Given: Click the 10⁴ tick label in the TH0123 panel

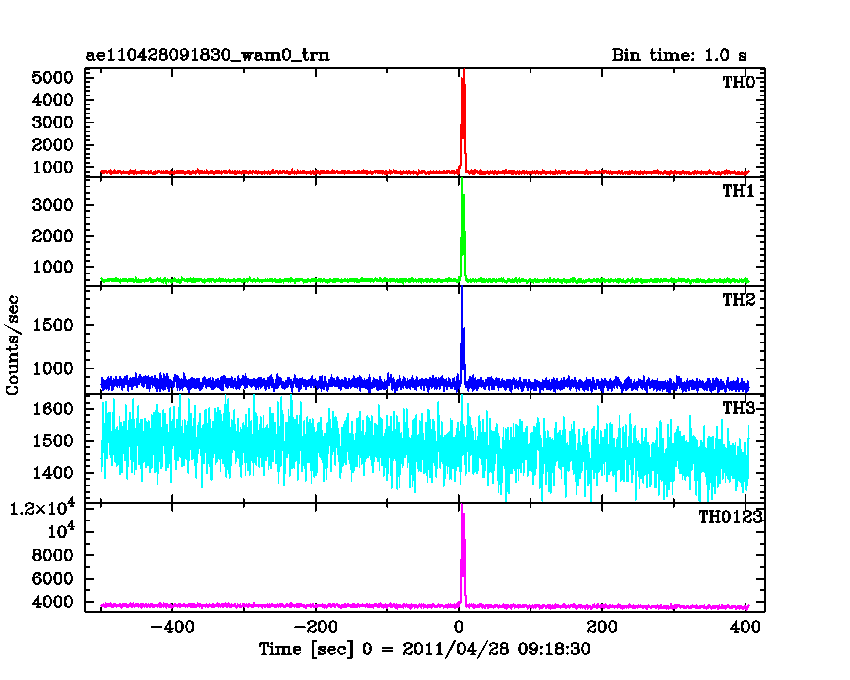Looking at the screenshot, I should pyautogui.click(x=61, y=530).
